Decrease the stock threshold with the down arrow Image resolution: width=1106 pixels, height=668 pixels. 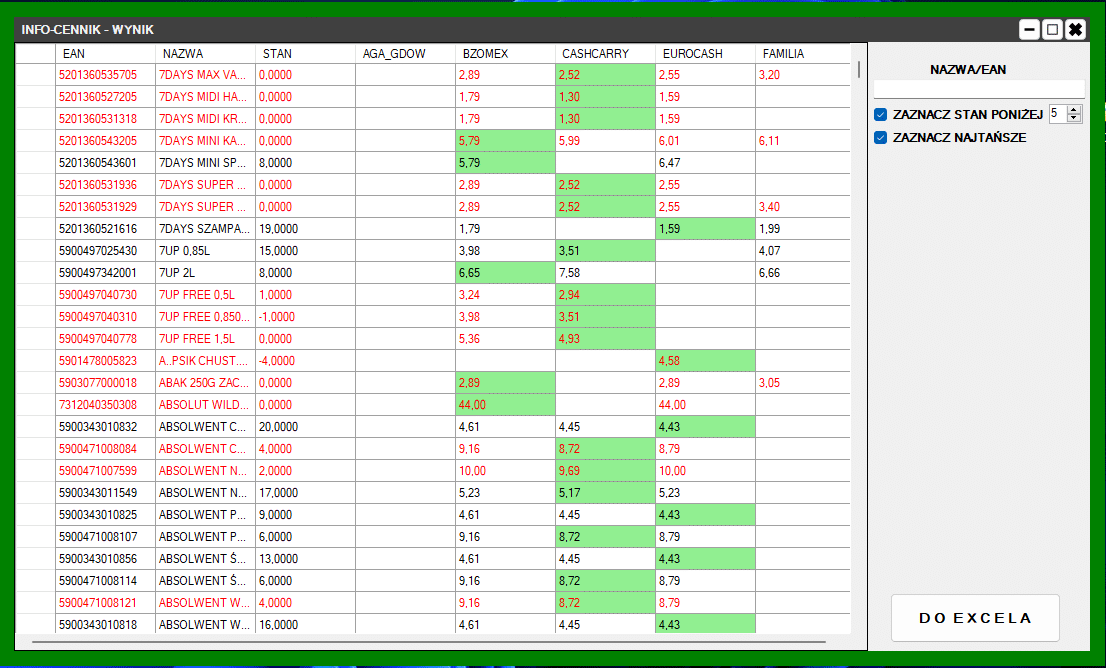pyautogui.click(x=1074, y=118)
